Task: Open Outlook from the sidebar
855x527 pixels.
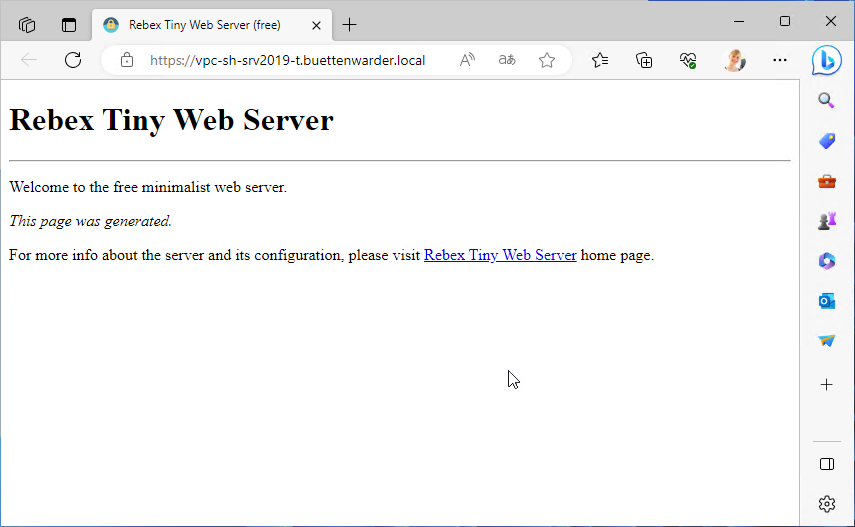Action: pyautogui.click(x=827, y=301)
